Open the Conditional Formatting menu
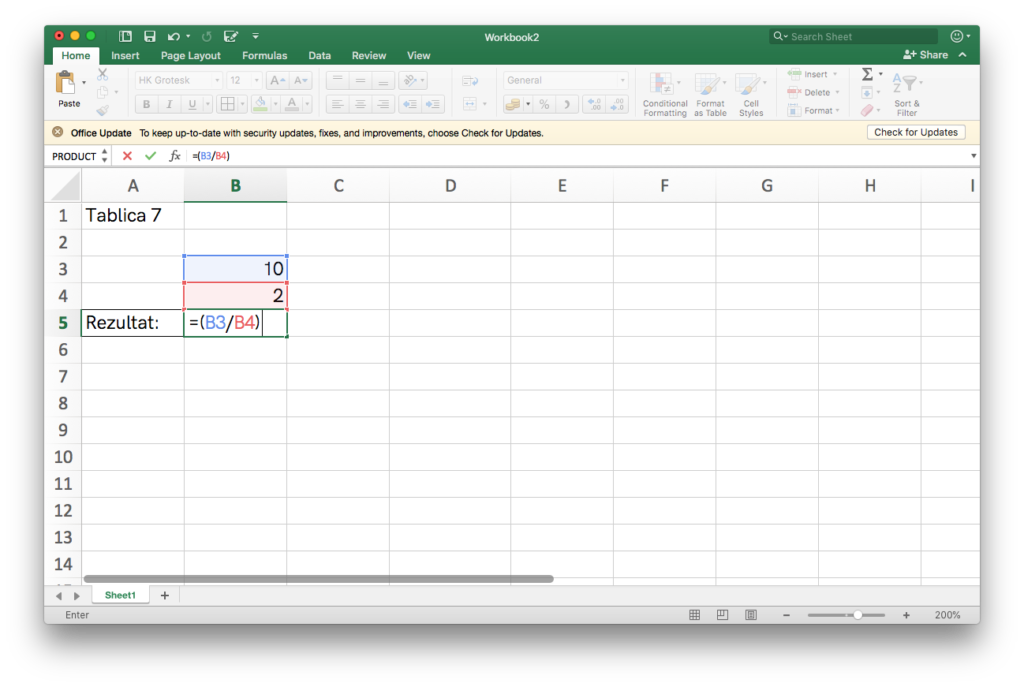 [664, 95]
